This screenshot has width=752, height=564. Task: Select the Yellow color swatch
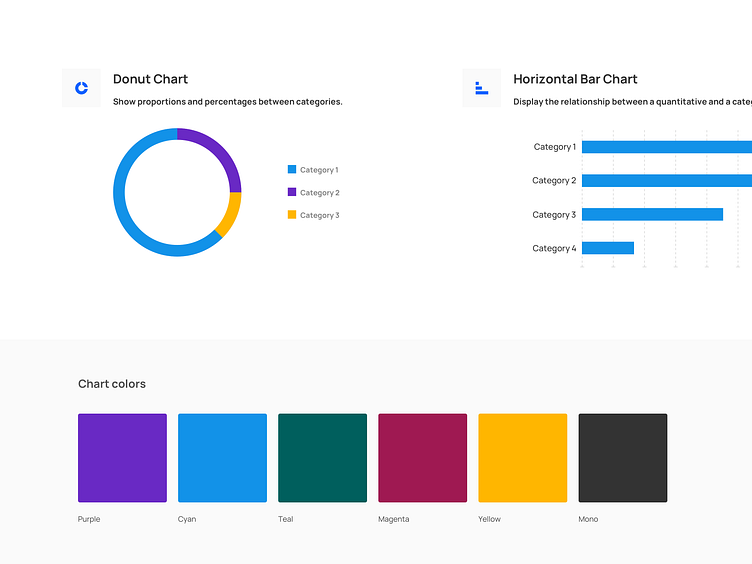[x=522, y=458]
